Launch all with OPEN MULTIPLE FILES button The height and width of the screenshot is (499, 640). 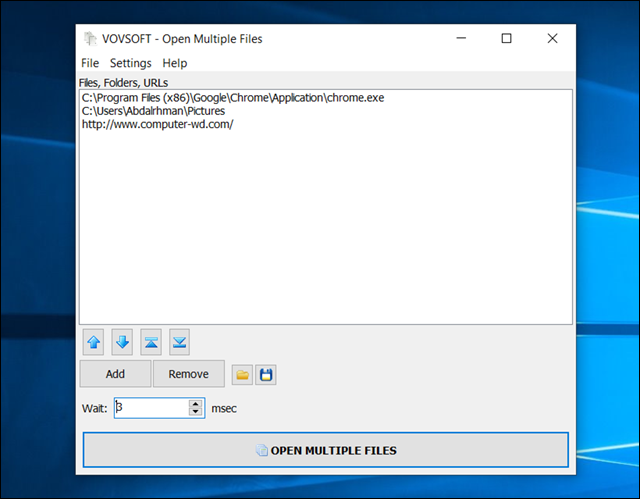pyautogui.click(x=326, y=450)
